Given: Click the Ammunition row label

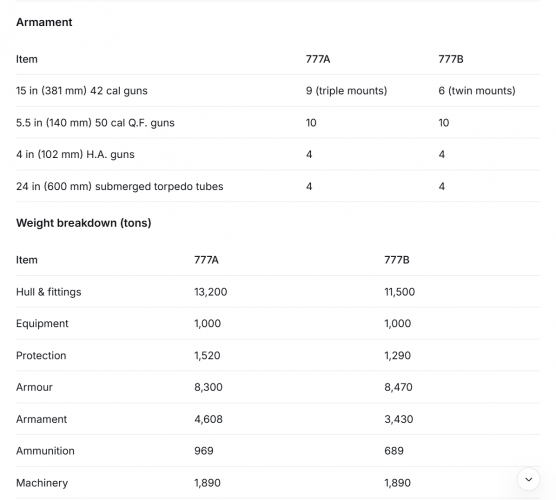Looking at the screenshot, I should pos(45,451).
